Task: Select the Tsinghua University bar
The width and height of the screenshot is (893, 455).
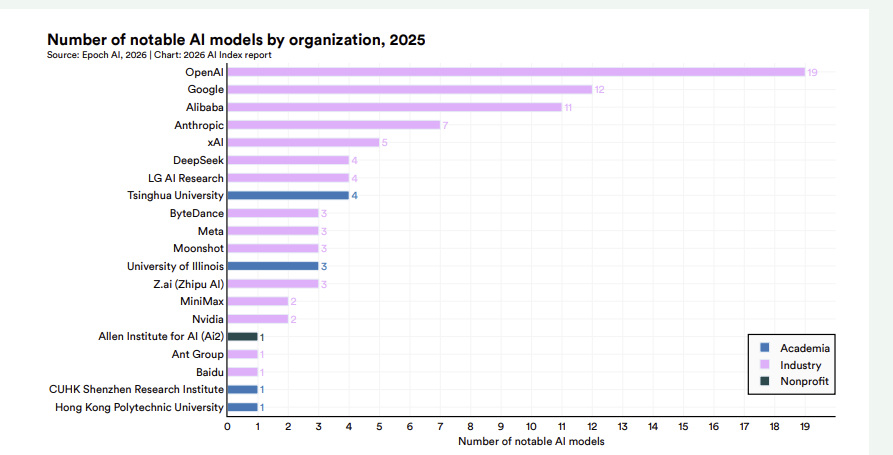Action: click(x=288, y=195)
